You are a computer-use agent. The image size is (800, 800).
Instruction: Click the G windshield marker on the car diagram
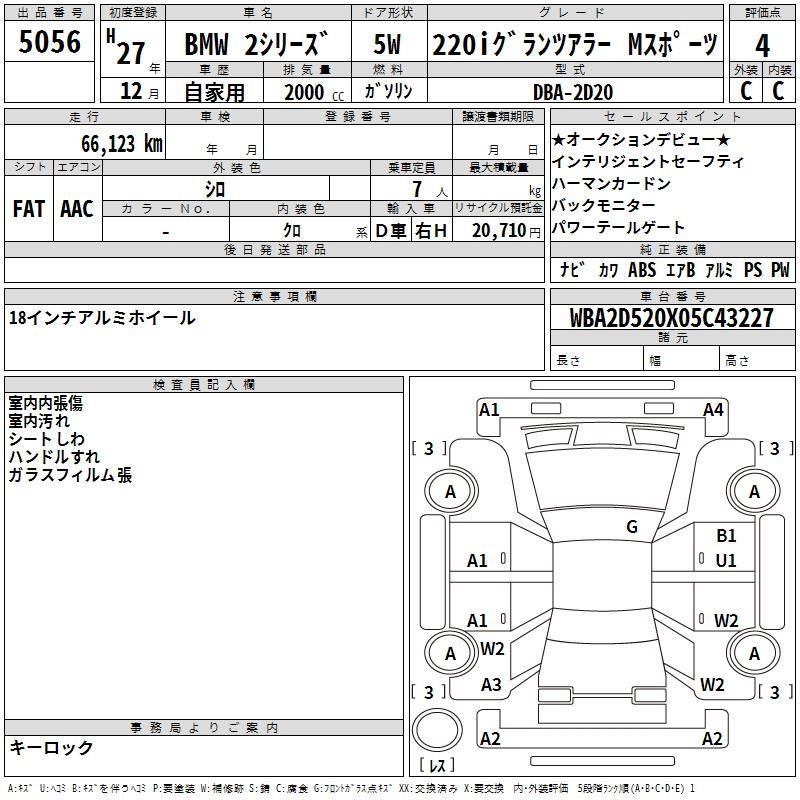tap(632, 527)
